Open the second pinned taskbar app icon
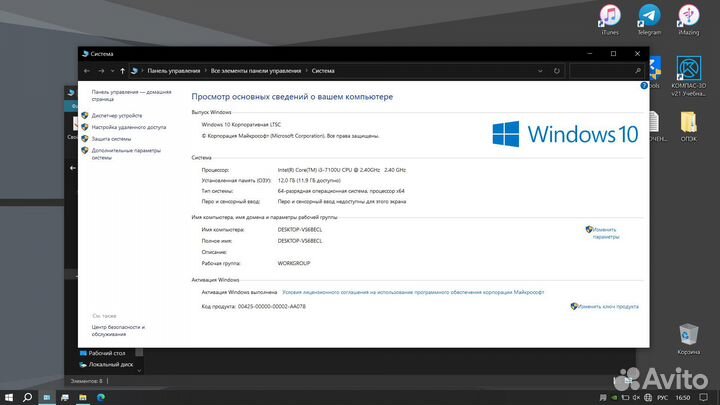Screen dimensions: 720x405 [x=65, y=397]
